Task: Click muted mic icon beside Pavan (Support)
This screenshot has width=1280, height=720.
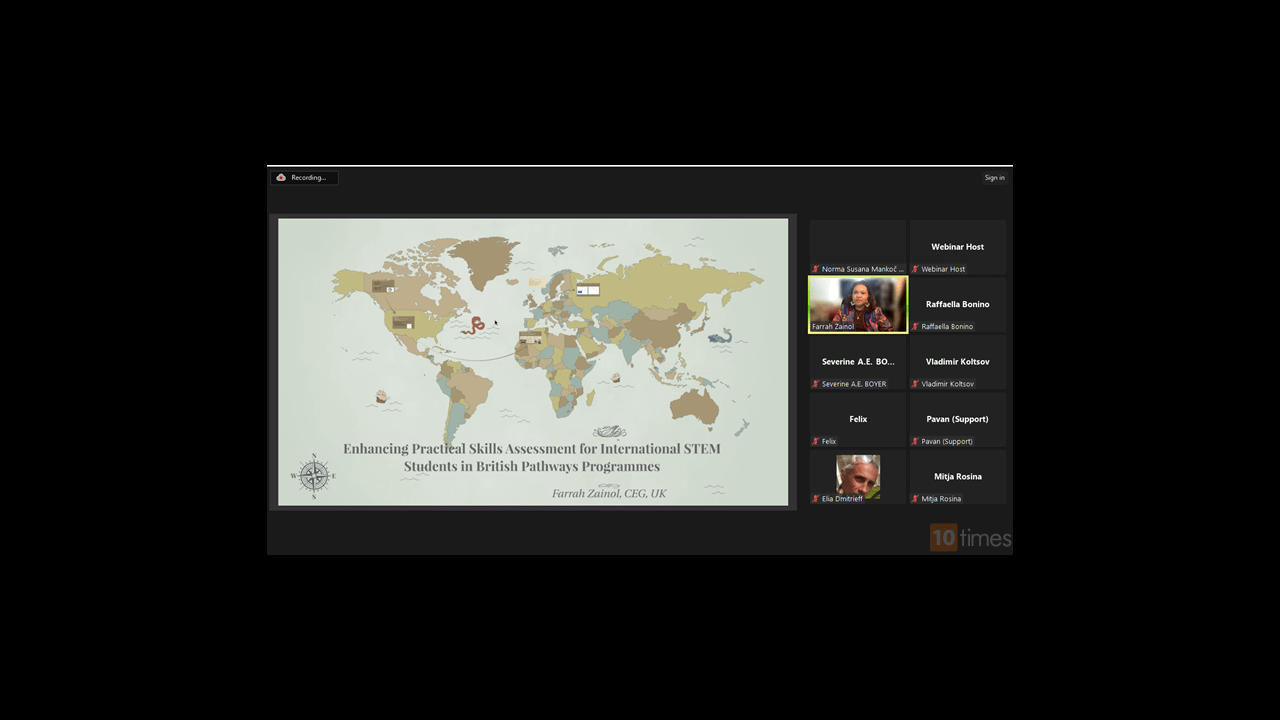Action: (915, 441)
